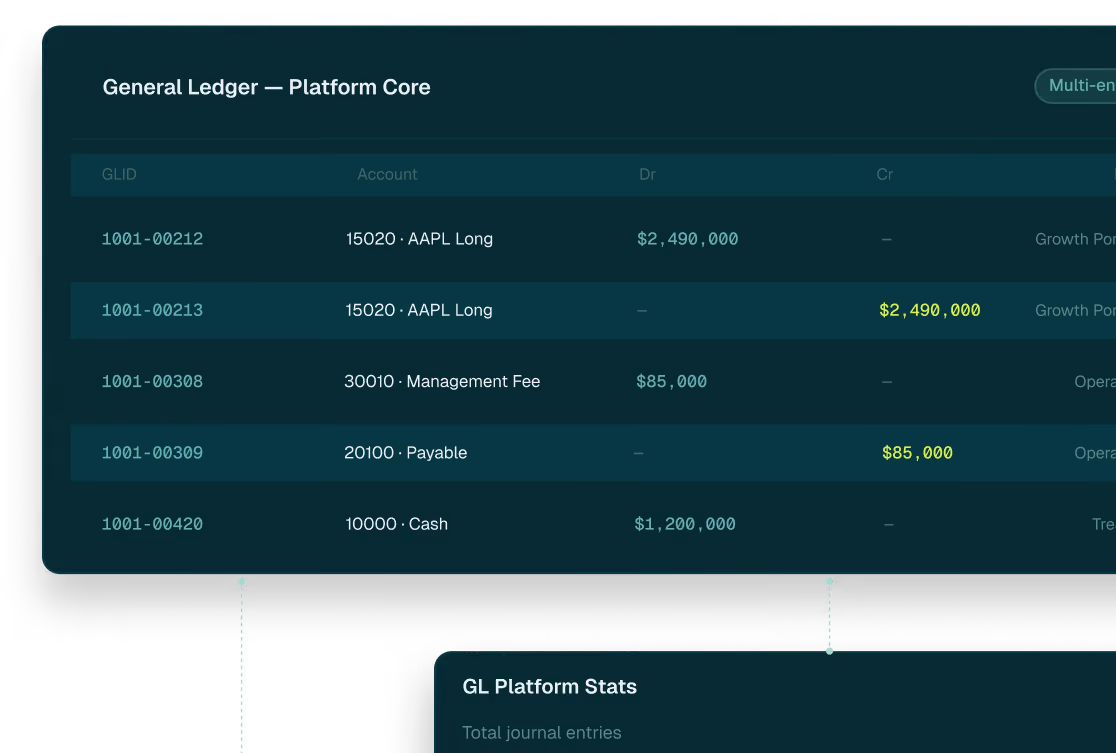Click the 10000 · Cash account
This screenshot has height=753, width=1116.
(x=396, y=524)
